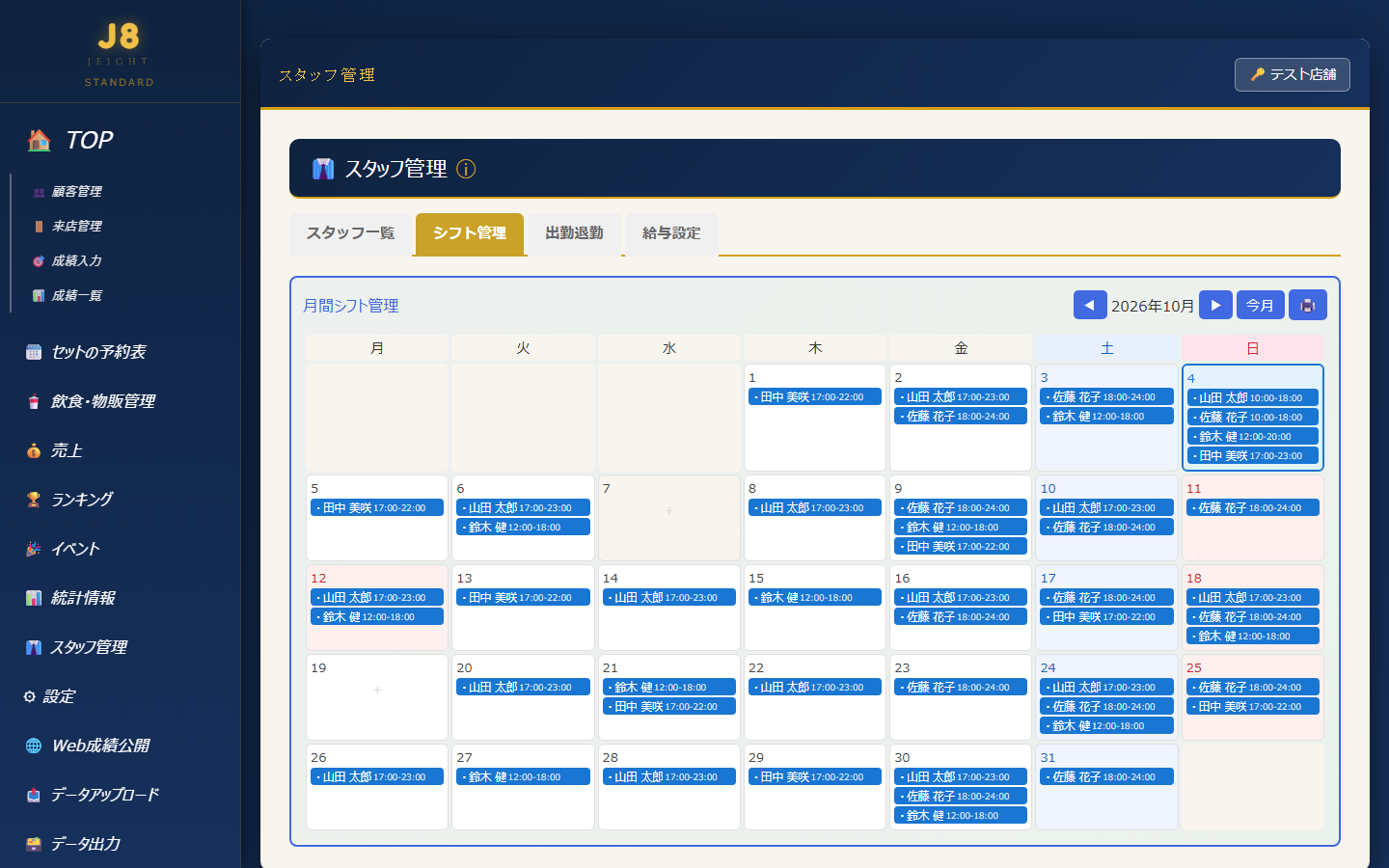Click the テスト店舗 button
1389x868 pixels.
[x=1293, y=74]
